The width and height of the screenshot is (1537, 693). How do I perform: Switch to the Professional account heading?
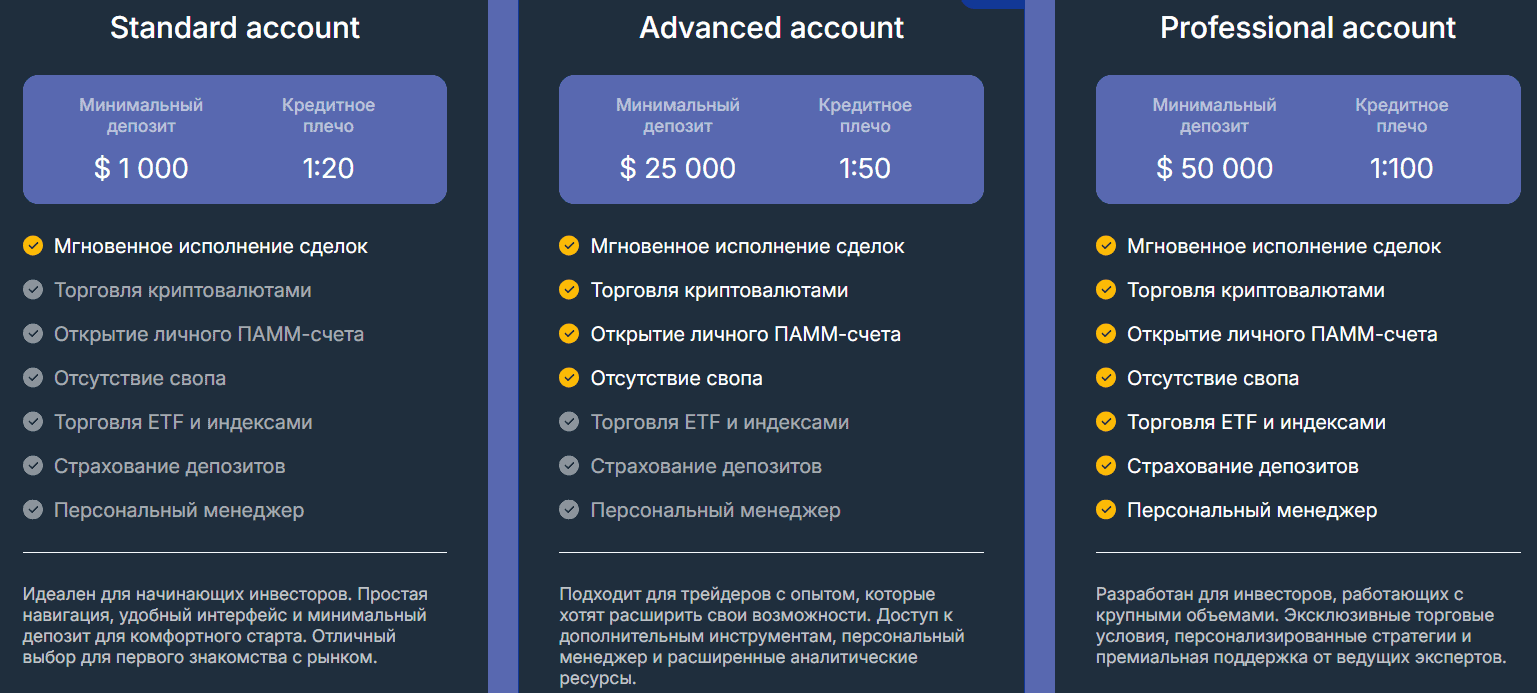coord(1307,27)
